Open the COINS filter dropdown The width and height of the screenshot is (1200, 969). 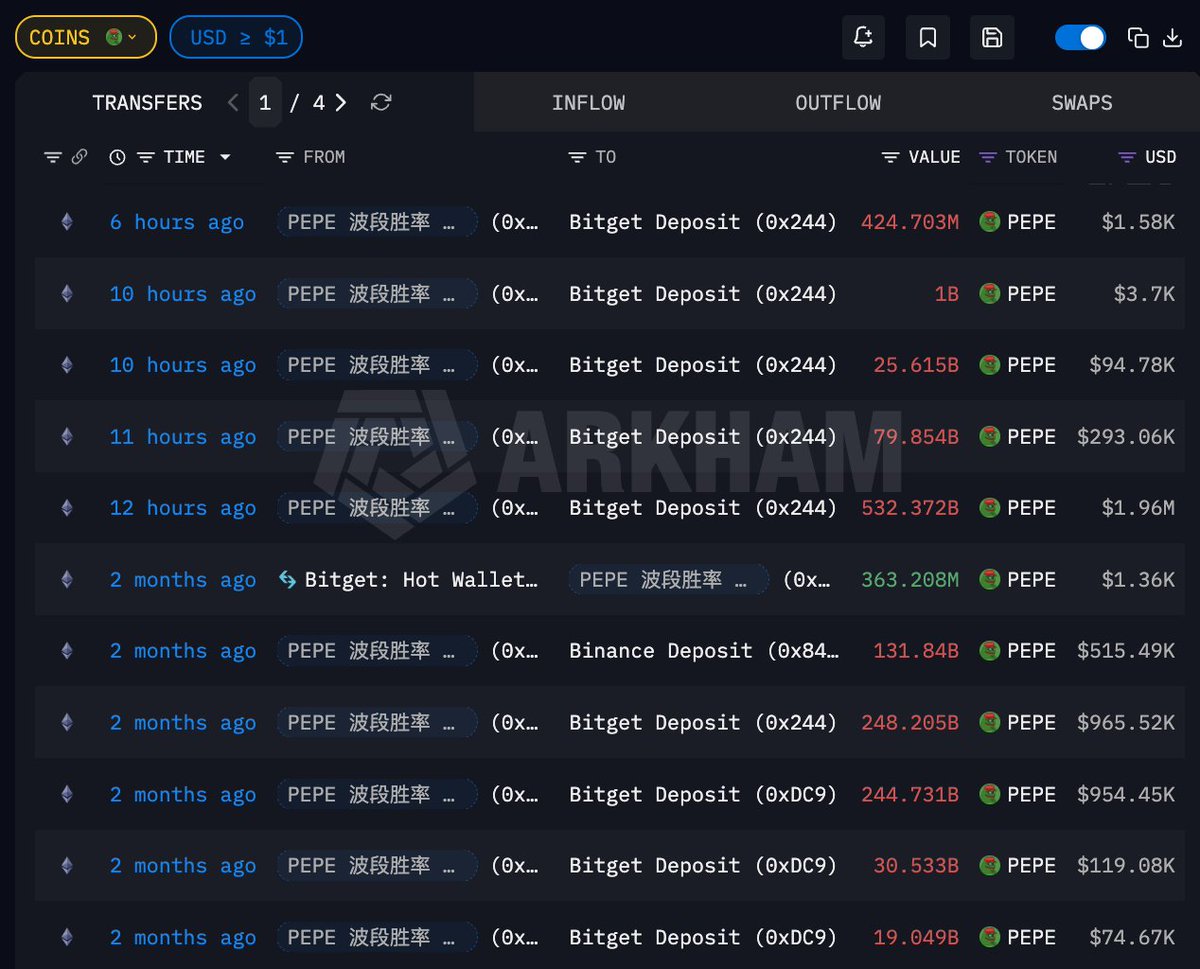[x=85, y=38]
